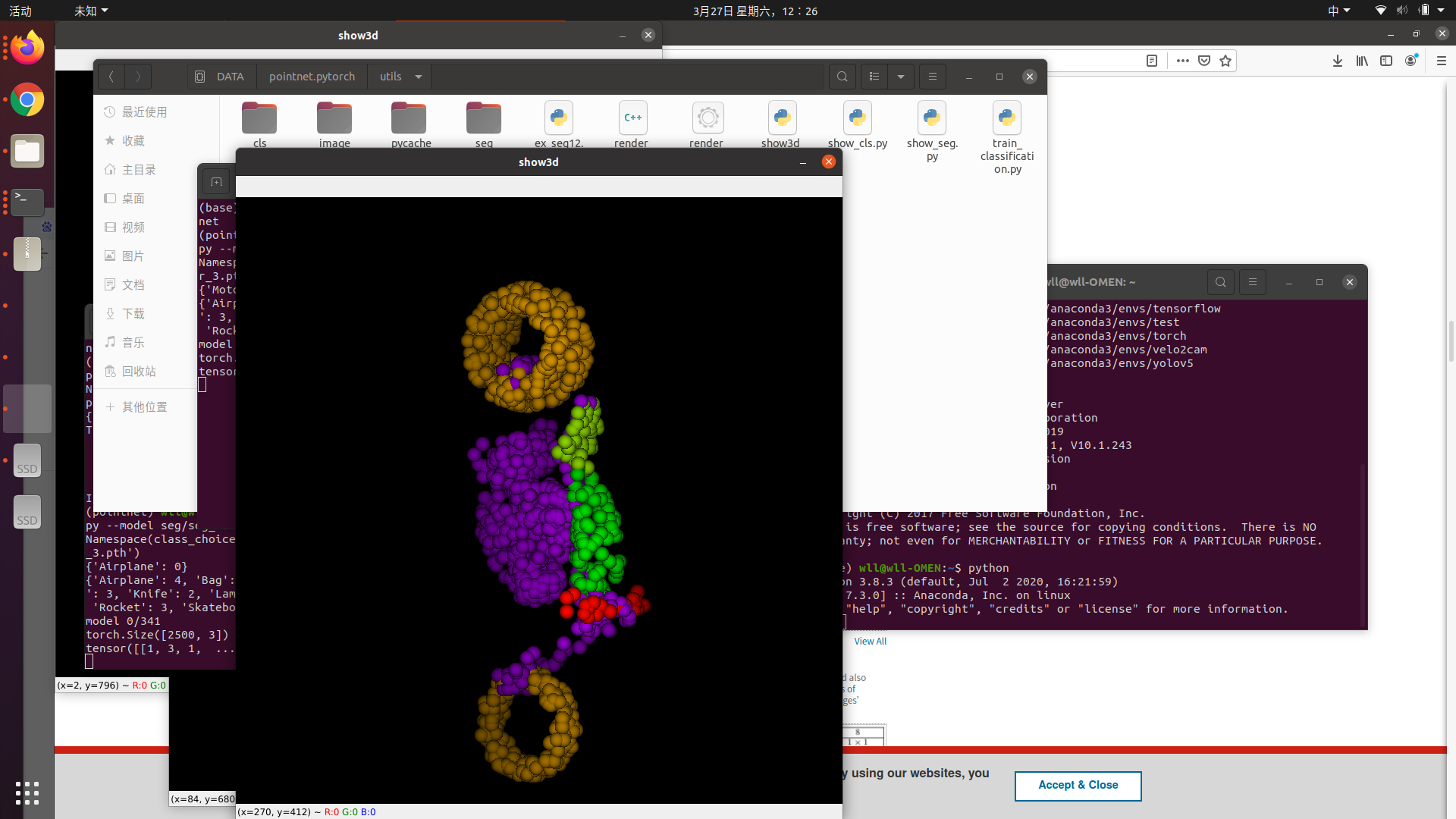Open the 中 input method dropdown
The width and height of the screenshot is (1456, 819).
[x=1338, y=11]
